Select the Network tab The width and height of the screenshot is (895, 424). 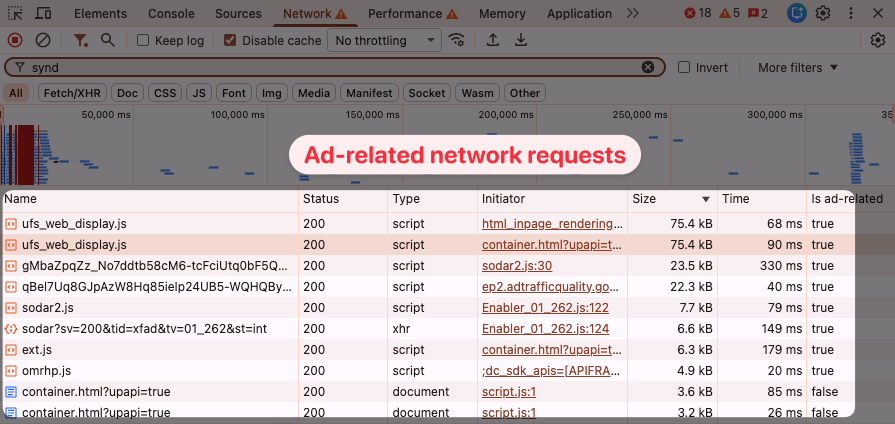tap(315, 14)
